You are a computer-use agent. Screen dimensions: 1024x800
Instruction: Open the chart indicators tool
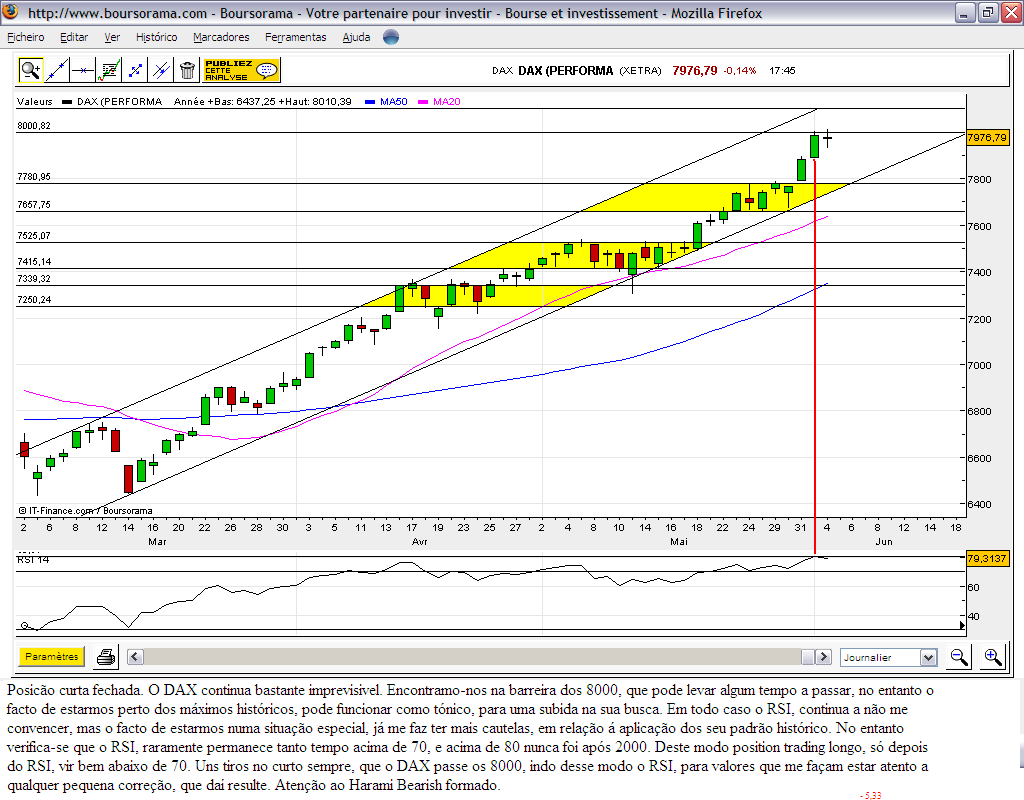tap(109, 70)
